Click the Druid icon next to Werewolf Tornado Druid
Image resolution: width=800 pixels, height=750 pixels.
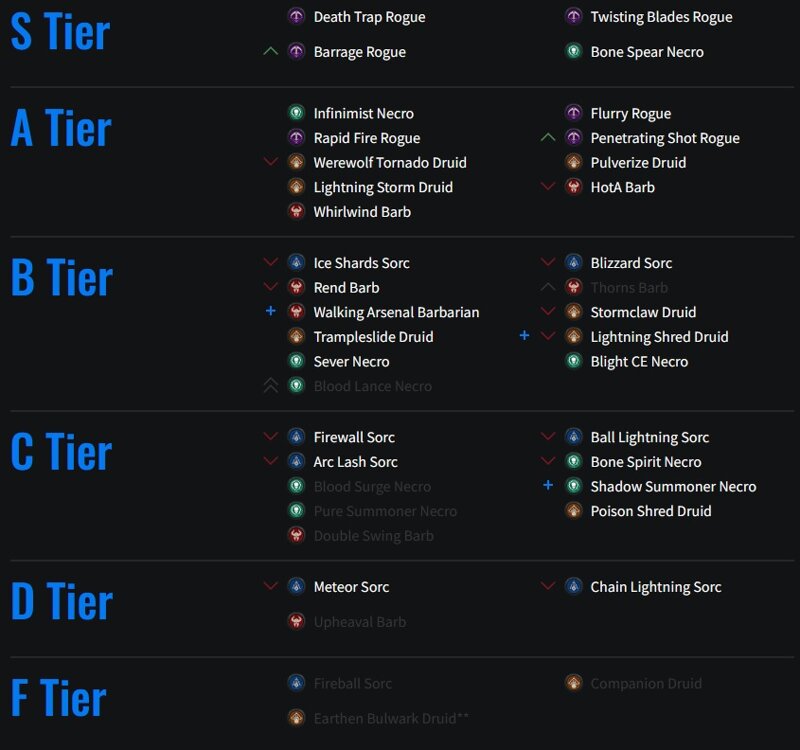296,162
